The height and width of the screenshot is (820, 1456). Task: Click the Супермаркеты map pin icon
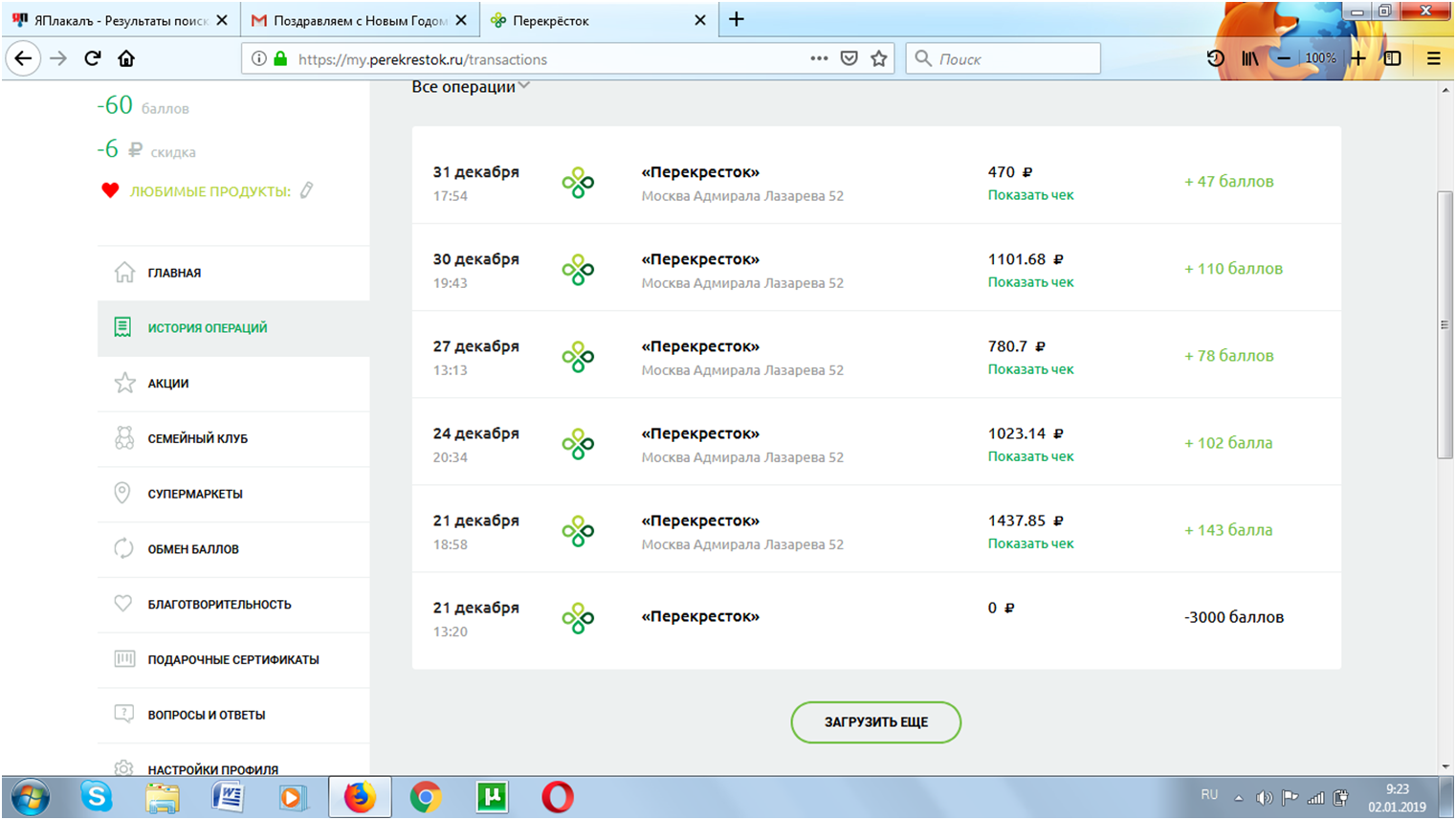[122, 493]
